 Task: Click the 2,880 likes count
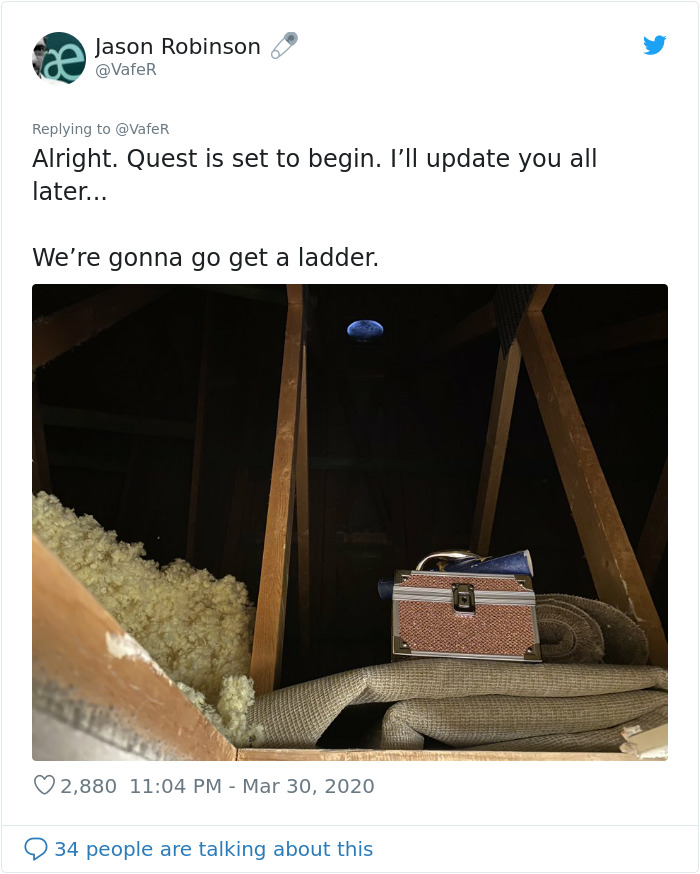88,786
